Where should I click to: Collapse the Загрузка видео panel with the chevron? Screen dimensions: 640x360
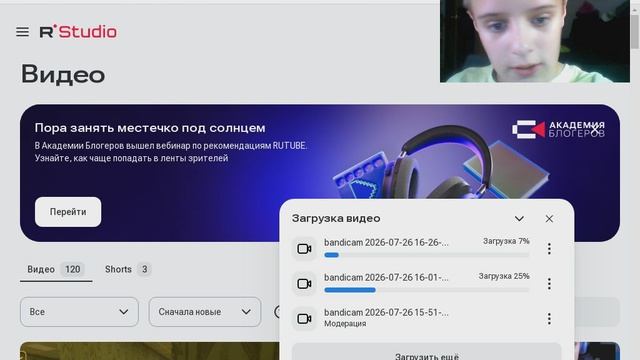pos(519,219)
